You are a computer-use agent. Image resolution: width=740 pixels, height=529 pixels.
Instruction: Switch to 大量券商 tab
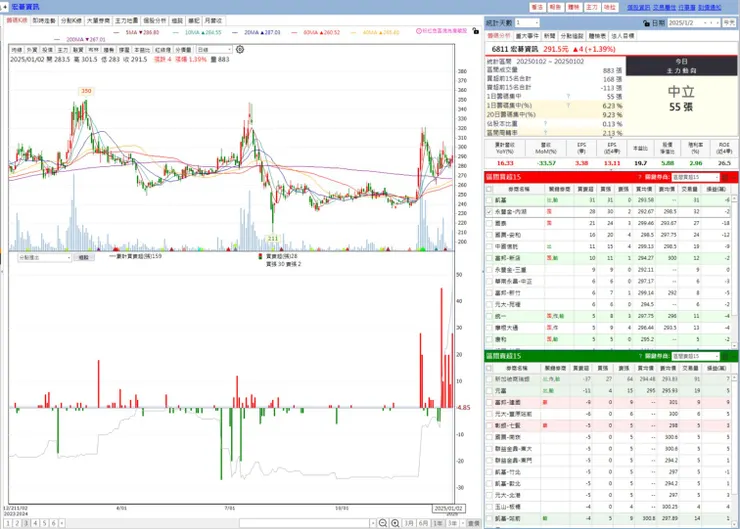click(98, 21)
